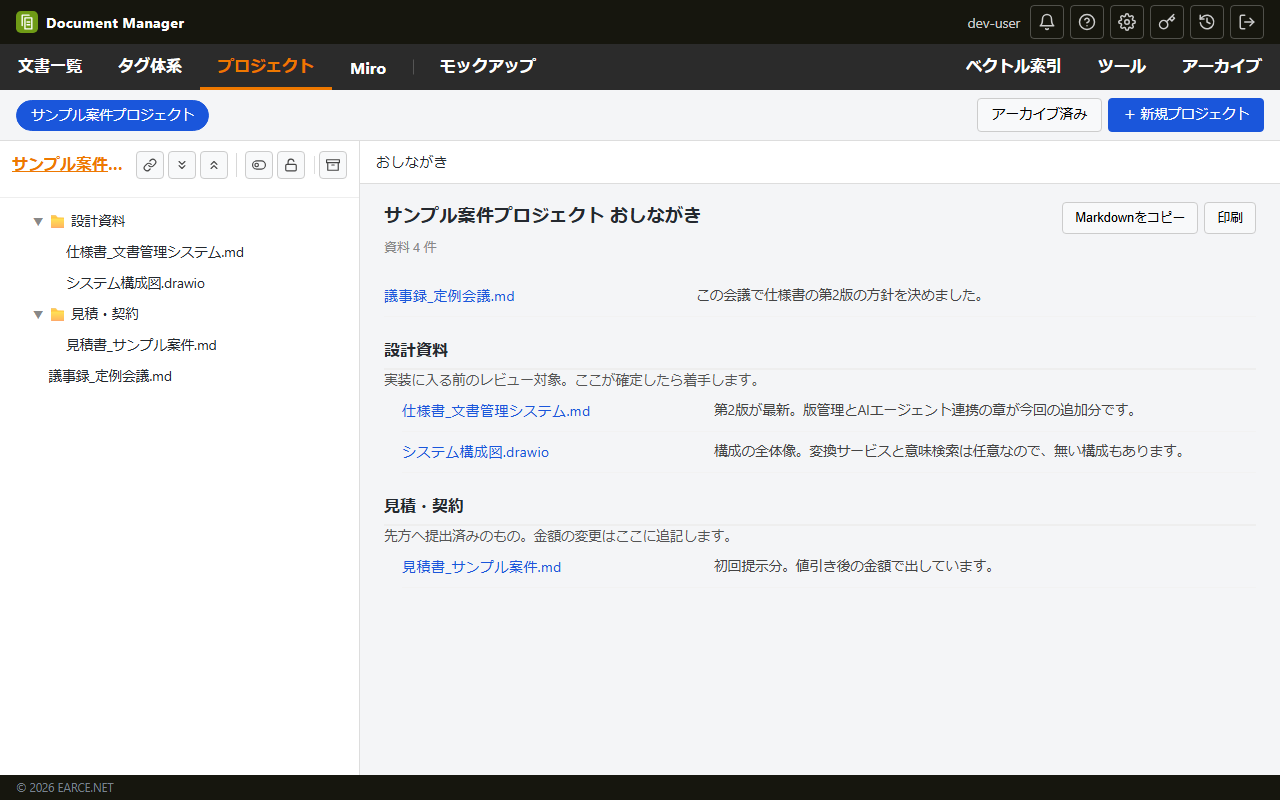1280x800 pixels.
Task: Switch to the タグ体系 tab
Action: (x=150, y=67)
